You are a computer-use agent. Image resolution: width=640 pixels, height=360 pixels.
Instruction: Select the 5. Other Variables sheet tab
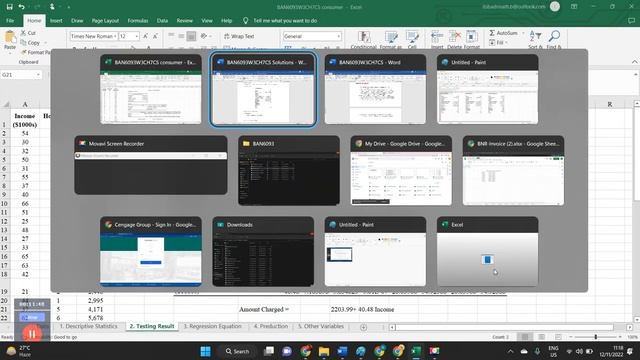pos(320,327)
